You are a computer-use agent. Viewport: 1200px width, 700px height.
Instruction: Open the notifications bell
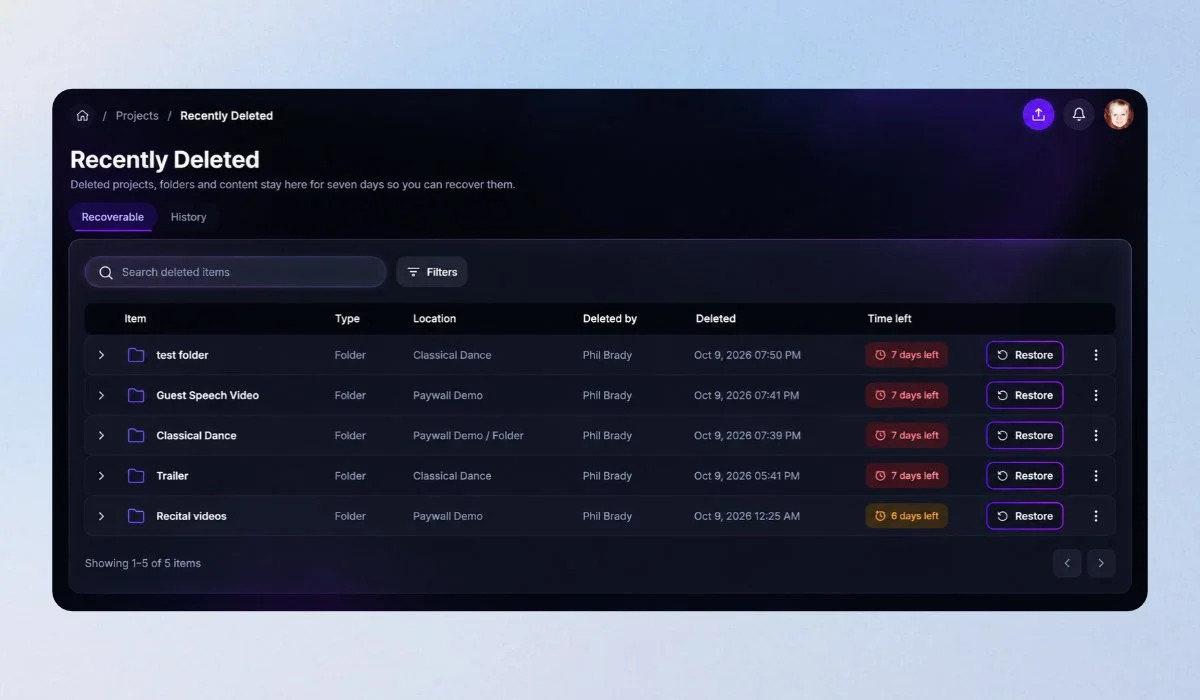coord(1079,115)
